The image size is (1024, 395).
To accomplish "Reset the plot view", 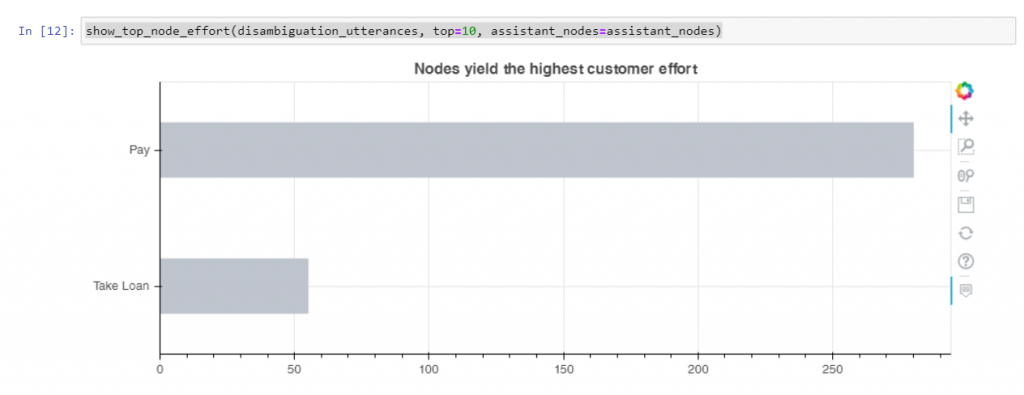I will tap(965, 233).
